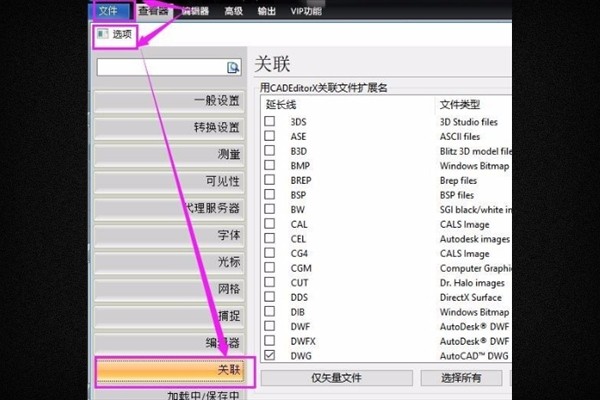
Task: Focus the settings search input field
Action: coord(169,67)
